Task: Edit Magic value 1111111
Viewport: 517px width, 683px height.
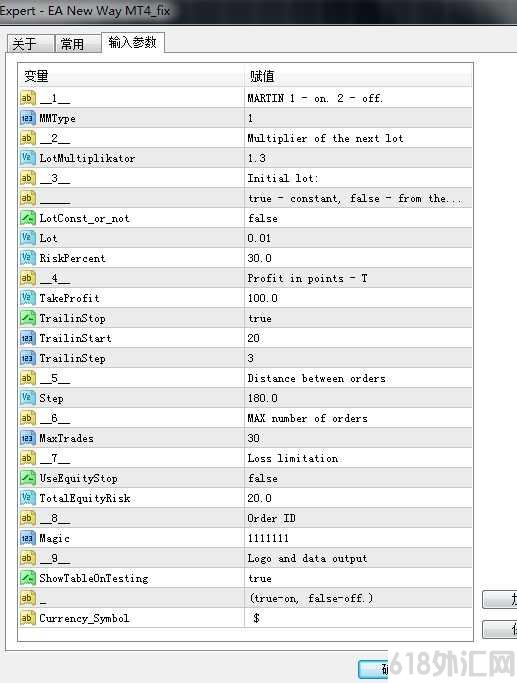Action: click(x=358, y=538)
